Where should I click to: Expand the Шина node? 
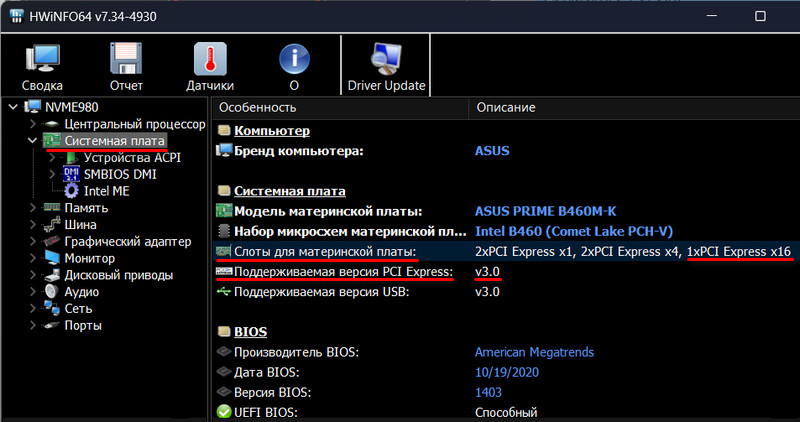33,225
